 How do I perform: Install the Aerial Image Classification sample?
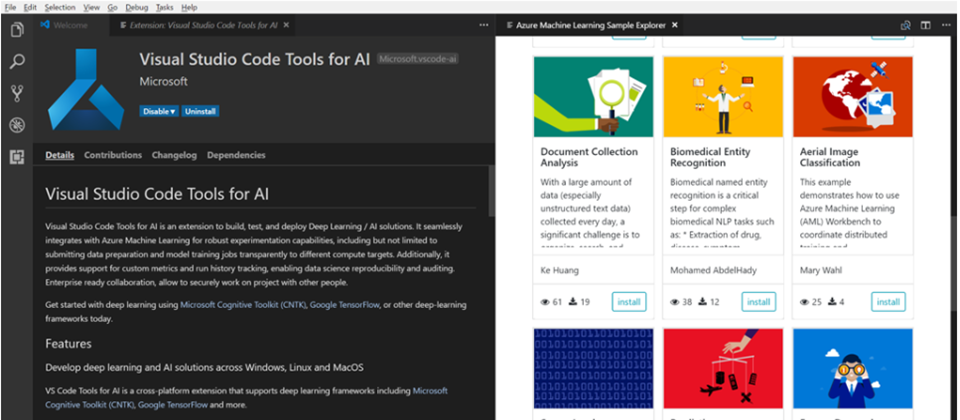coord(887,302)
